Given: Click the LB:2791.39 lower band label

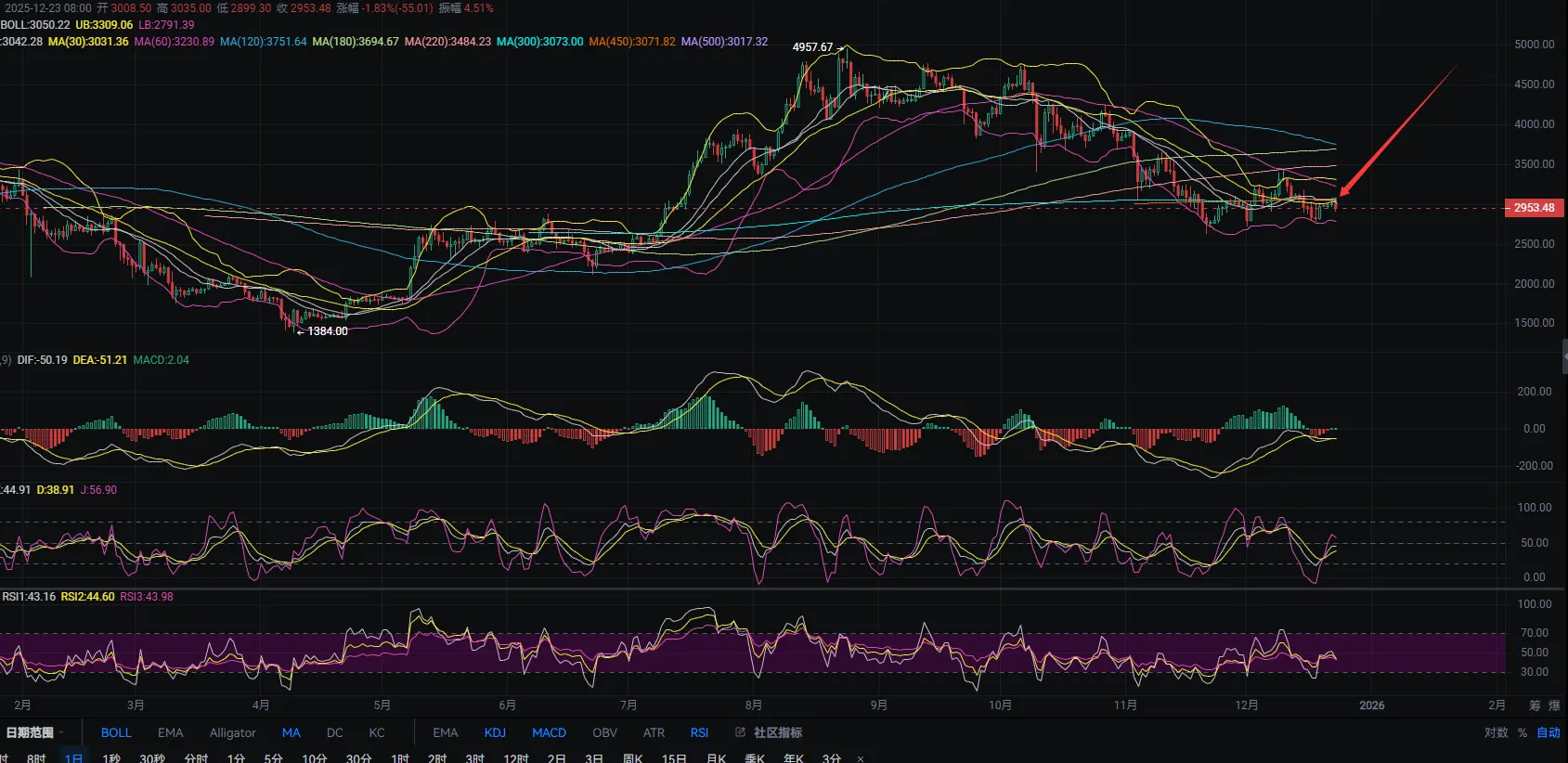Looking at the screenshot, I should [167, 25].
